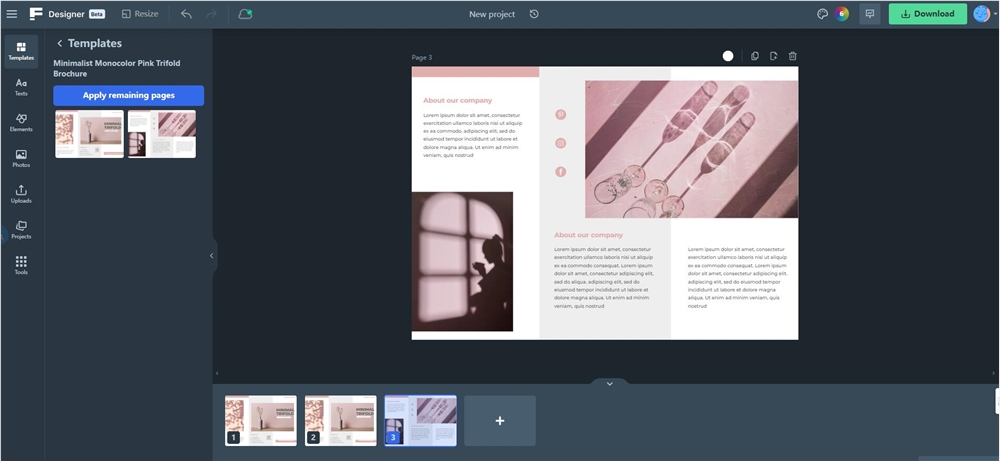Click Apply remaining pages button

click(x=128, y=95)
